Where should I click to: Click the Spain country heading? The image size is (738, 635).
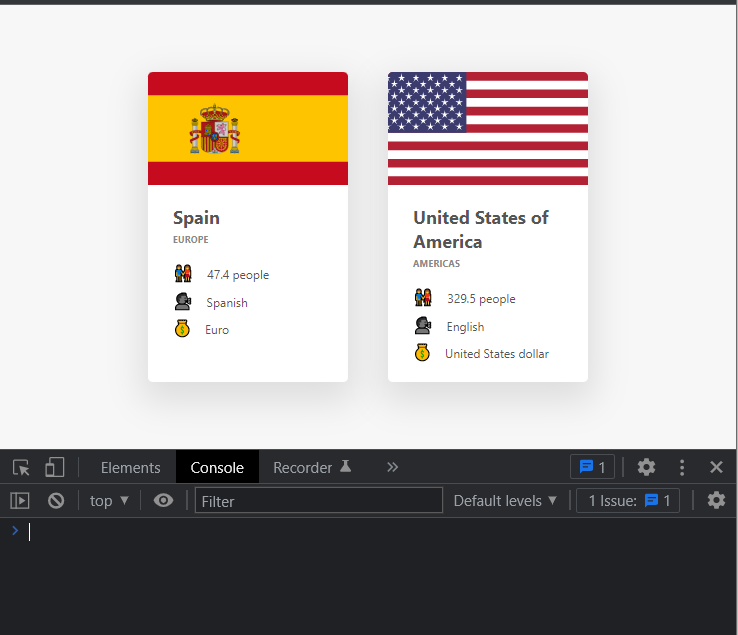coord(196,218)
